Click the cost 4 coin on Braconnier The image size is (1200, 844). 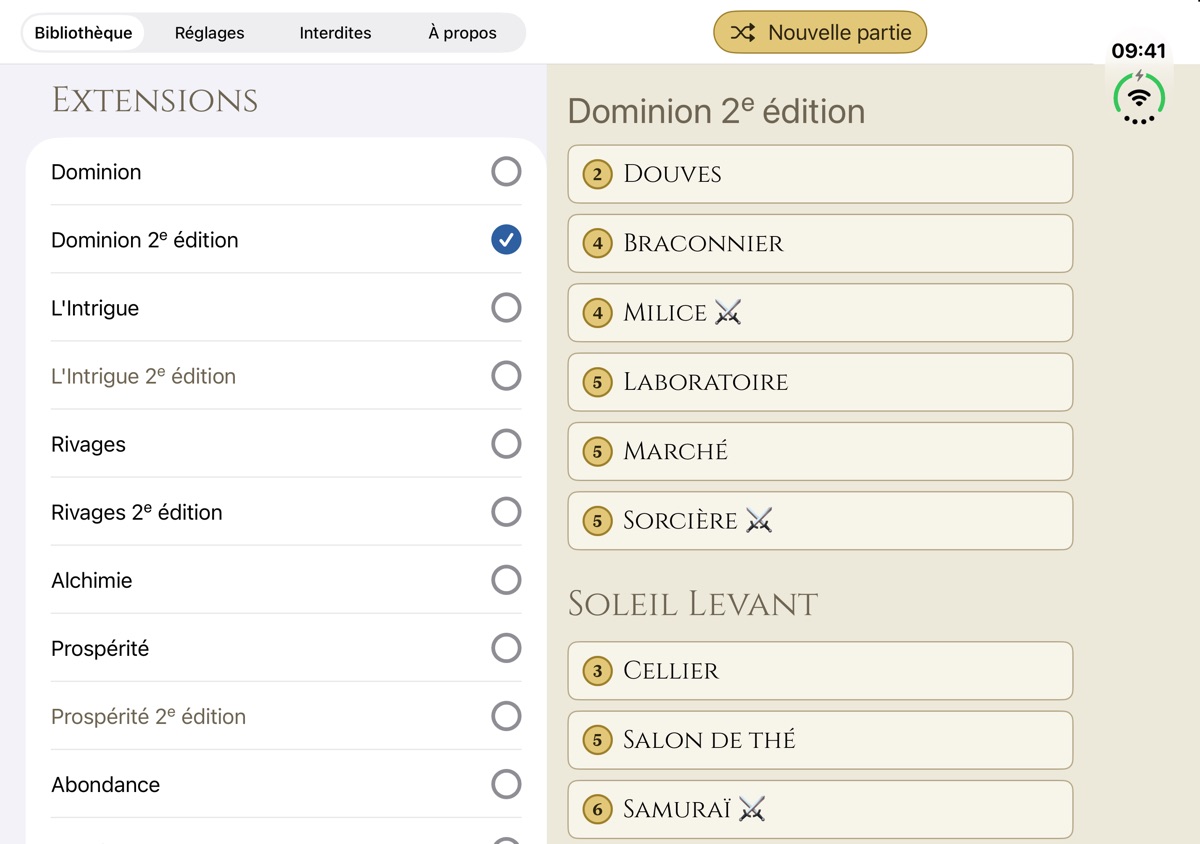pos(598,244)
